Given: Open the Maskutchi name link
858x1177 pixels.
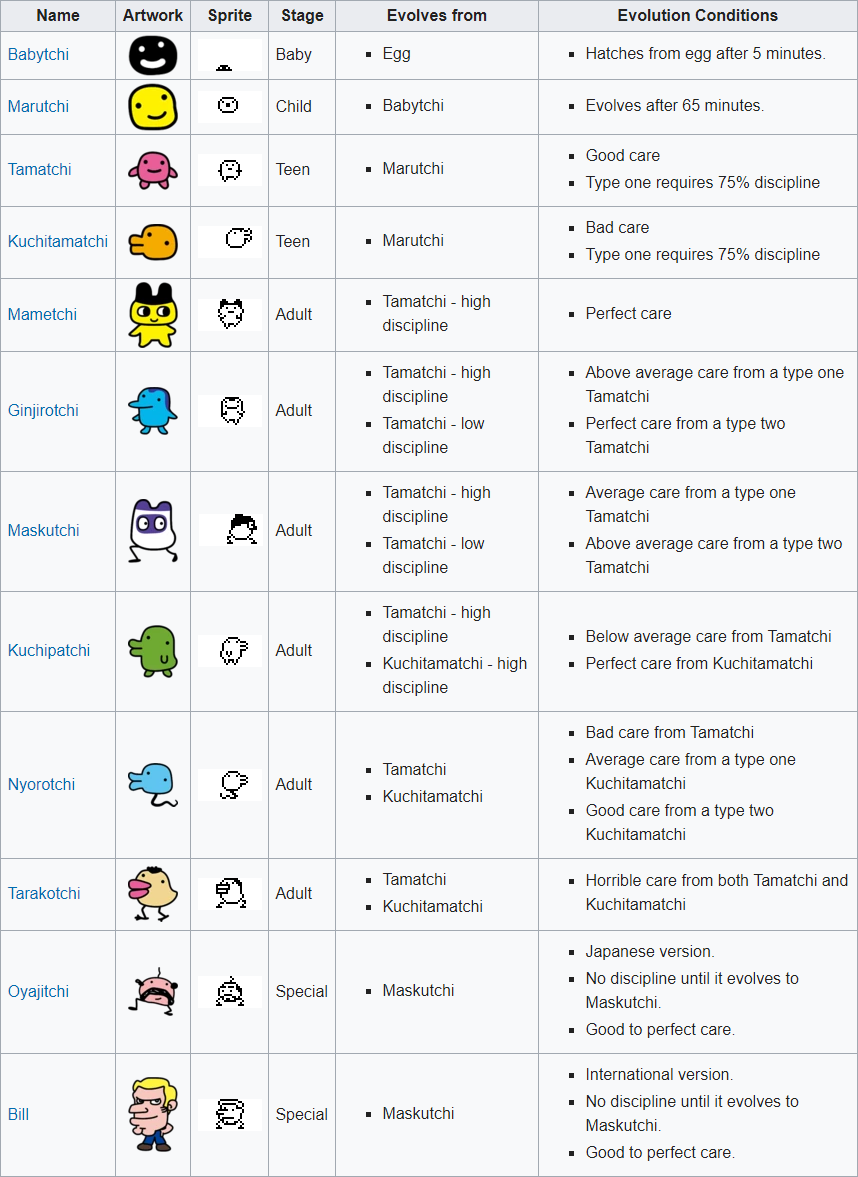Looking at the screenshot, I should 43,530.
